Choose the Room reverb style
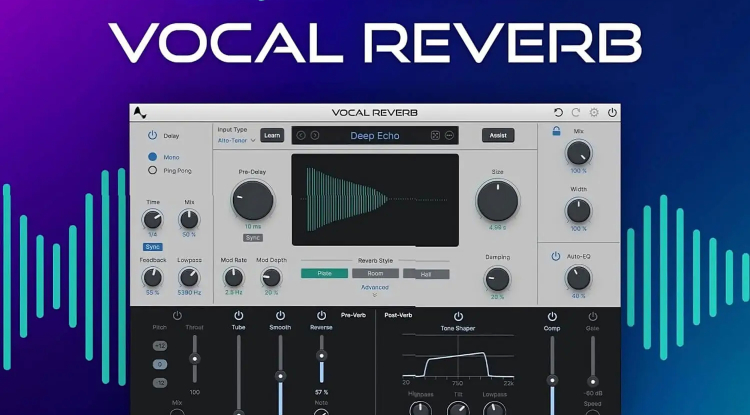750x415 pixels. point(375,273)
